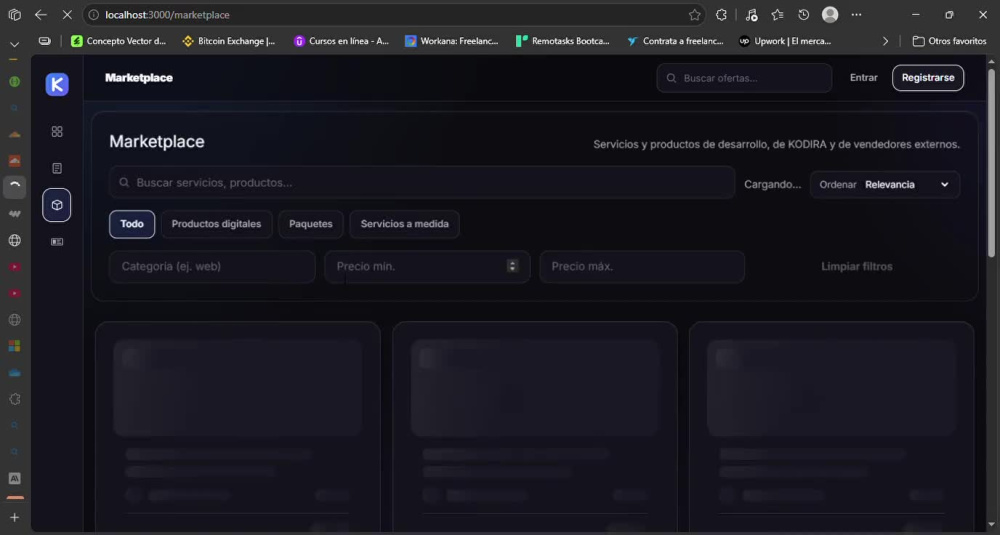Viewport: 1000px width, 535px height.
Task: Focus the Categoría (ej. web) field
Action: click(x=212, y=267)
